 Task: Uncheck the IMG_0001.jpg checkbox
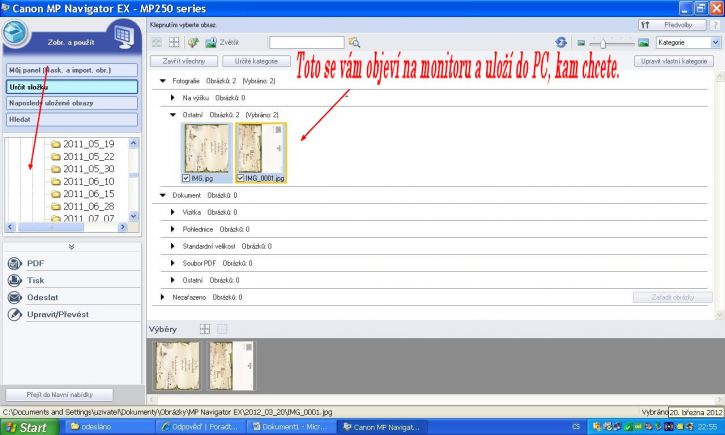[240, 178]
